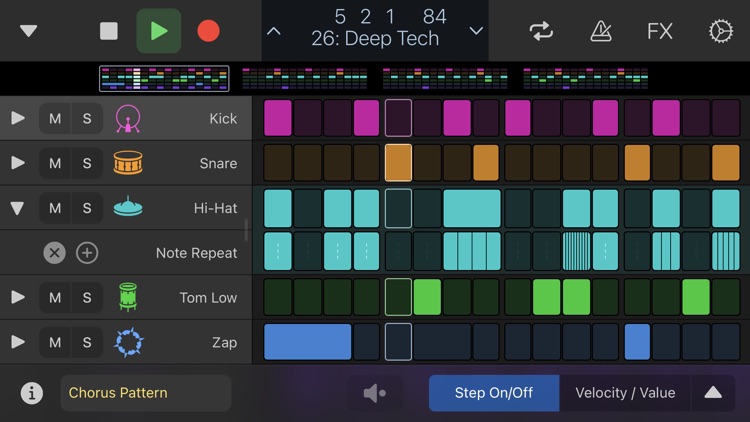Select the Tom Low row label
The image size is (750, 422).
point(208,298)
